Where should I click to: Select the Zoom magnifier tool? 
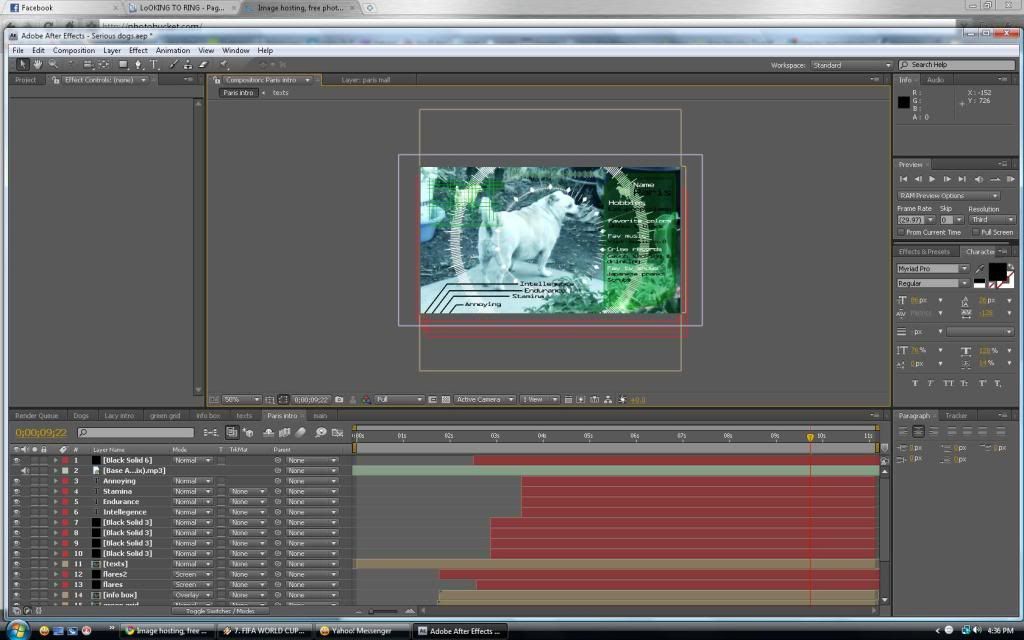tap(52, 65)
